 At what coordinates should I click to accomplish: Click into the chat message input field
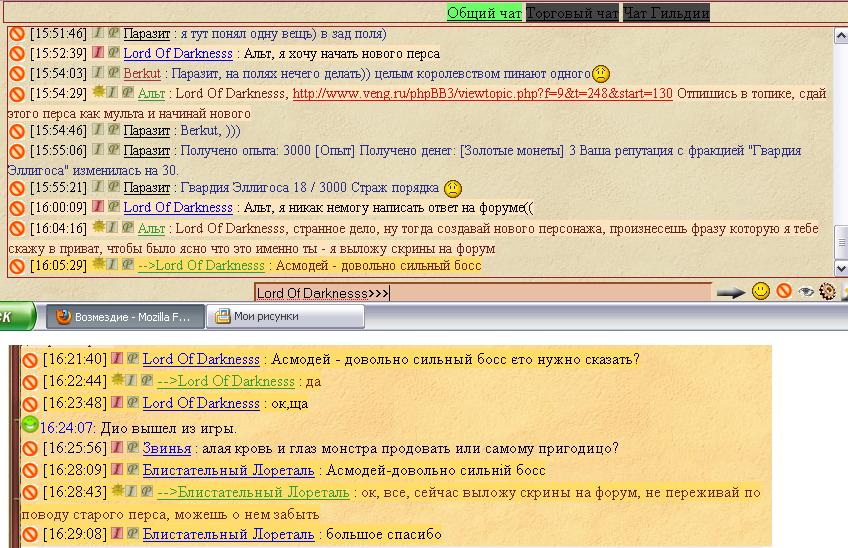click(483, 293)
